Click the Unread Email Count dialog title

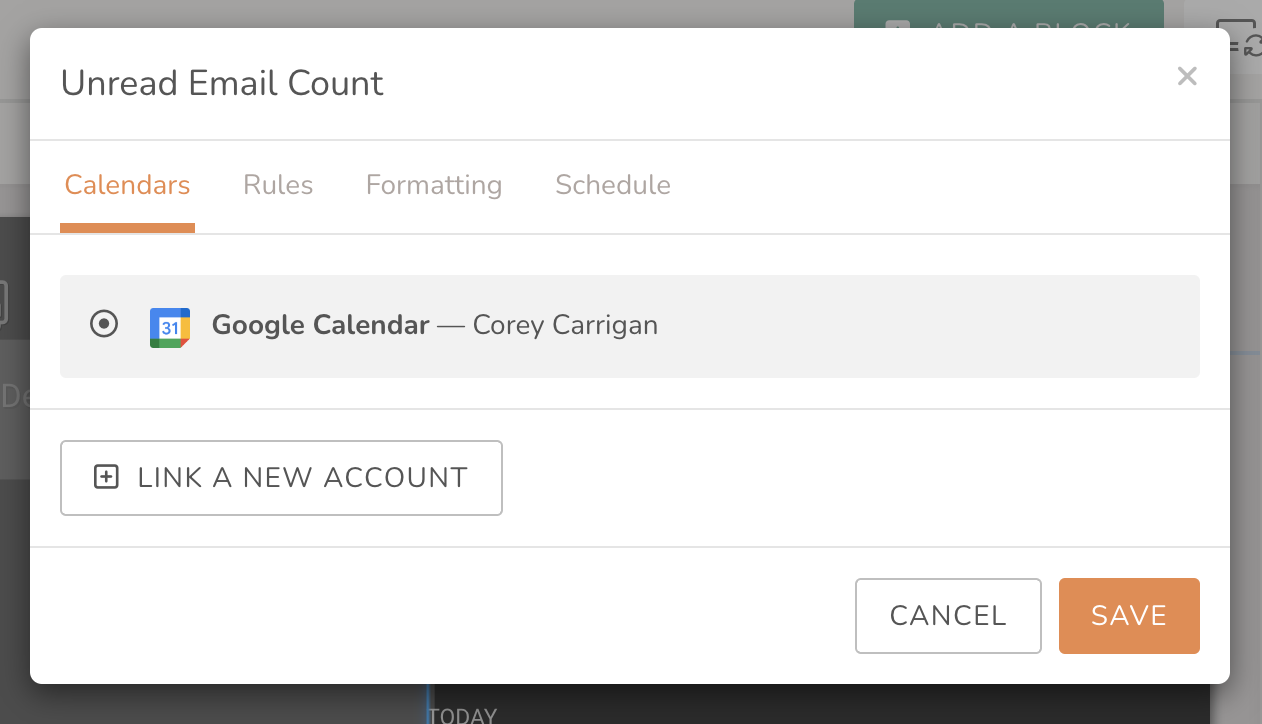click(222, 83)
